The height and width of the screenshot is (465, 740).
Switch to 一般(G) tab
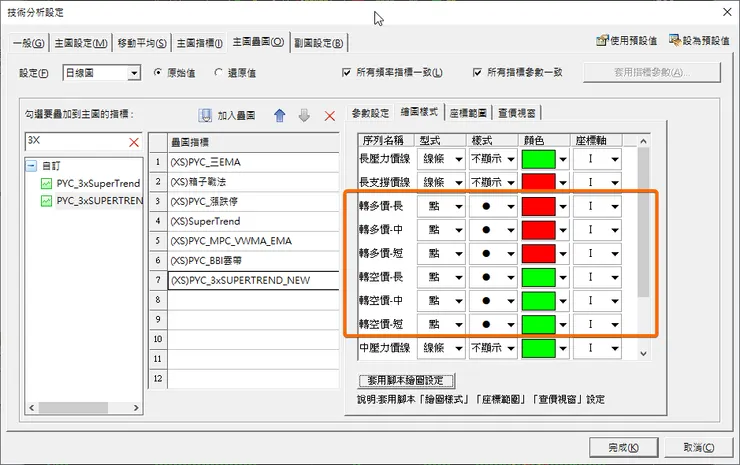(x=29, y=43)
